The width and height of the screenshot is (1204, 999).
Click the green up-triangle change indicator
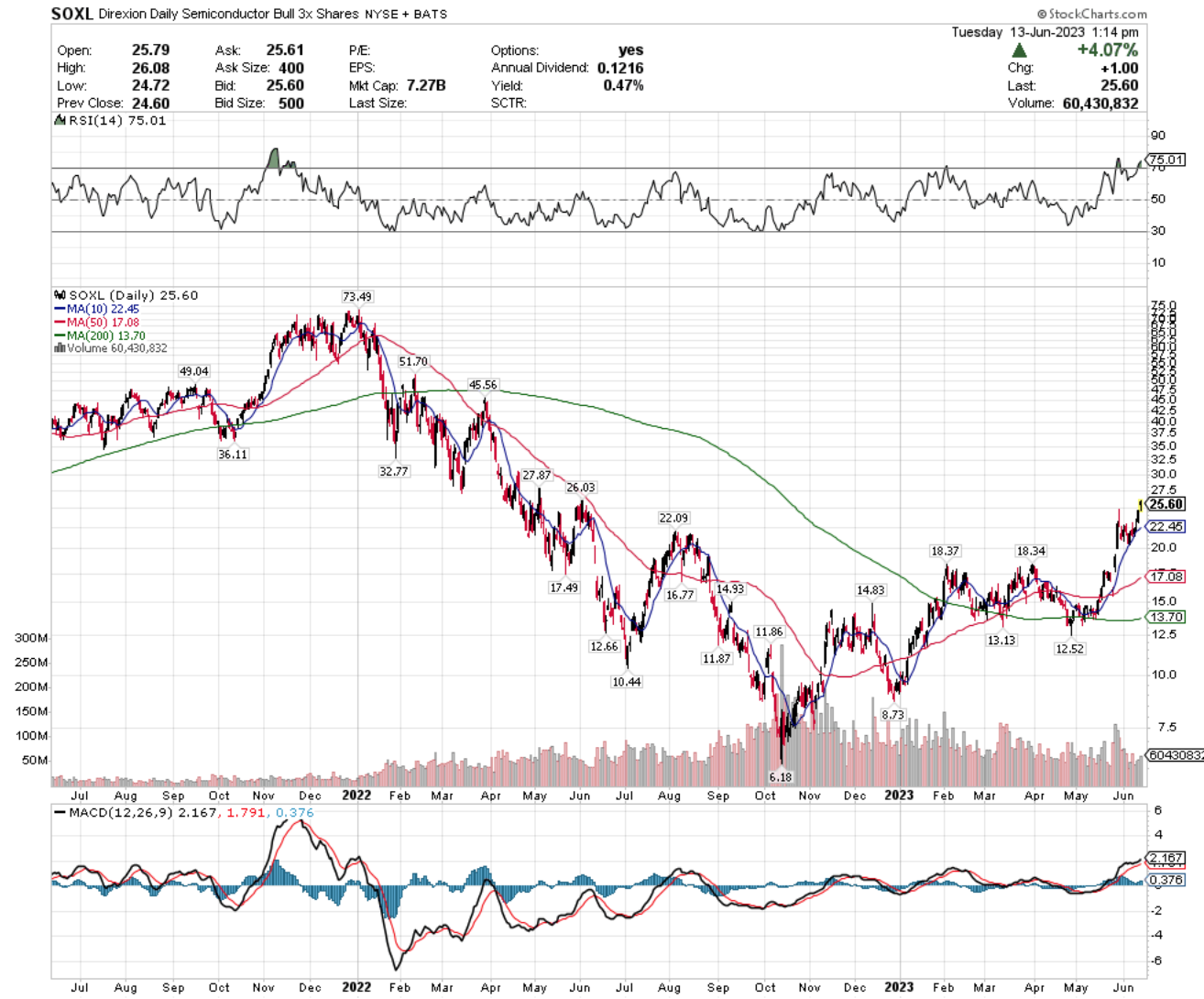pos(1019,50)
